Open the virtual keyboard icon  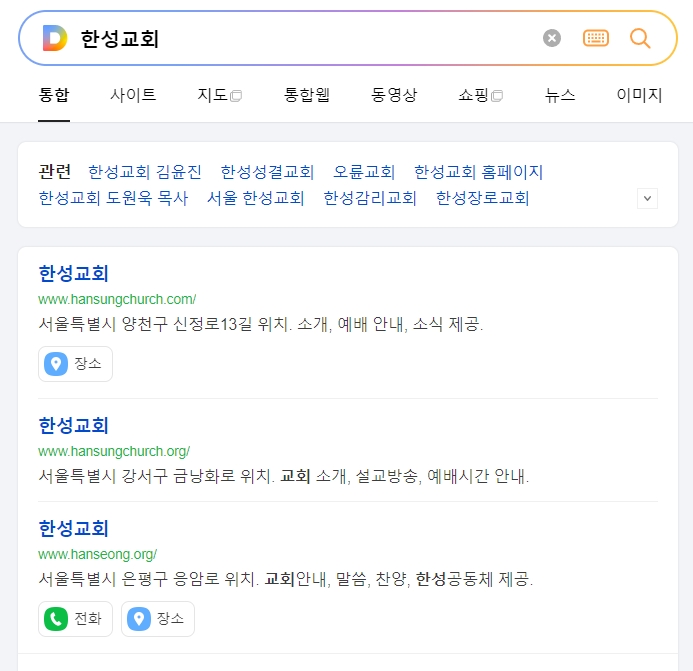click(596, 38)
